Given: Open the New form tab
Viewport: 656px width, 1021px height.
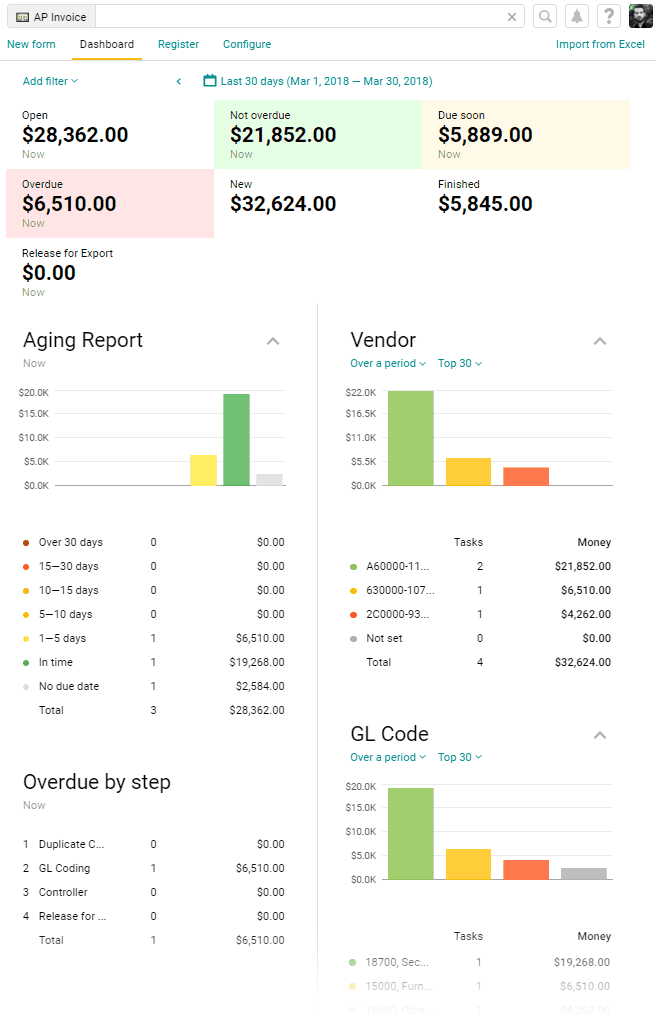Looking at the screenshot, I should [x=31, y=44].
